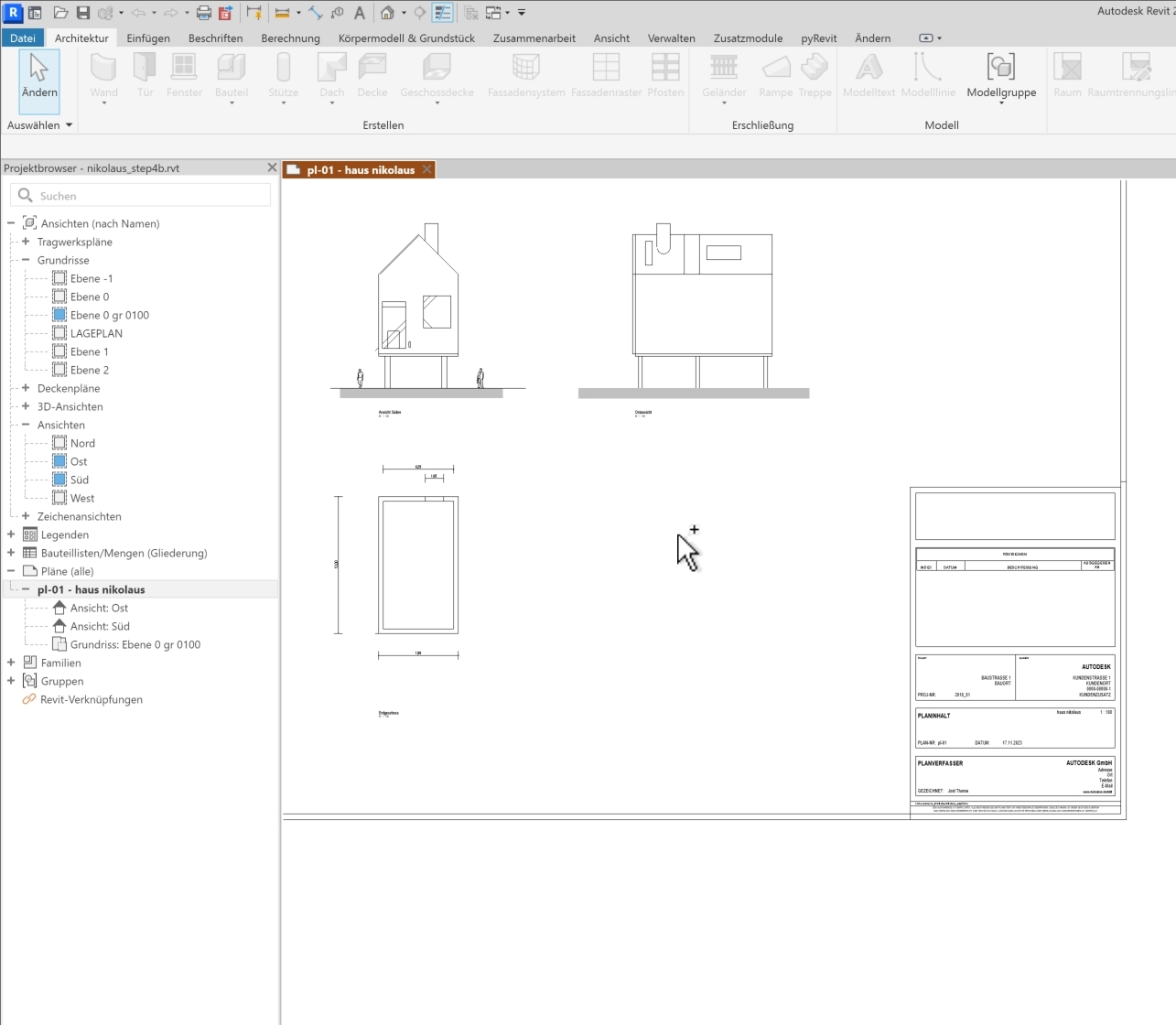Collapse the Grundrisse tree node
The width and height of the screenshot is (1176, 1025).
click(26, 260)
